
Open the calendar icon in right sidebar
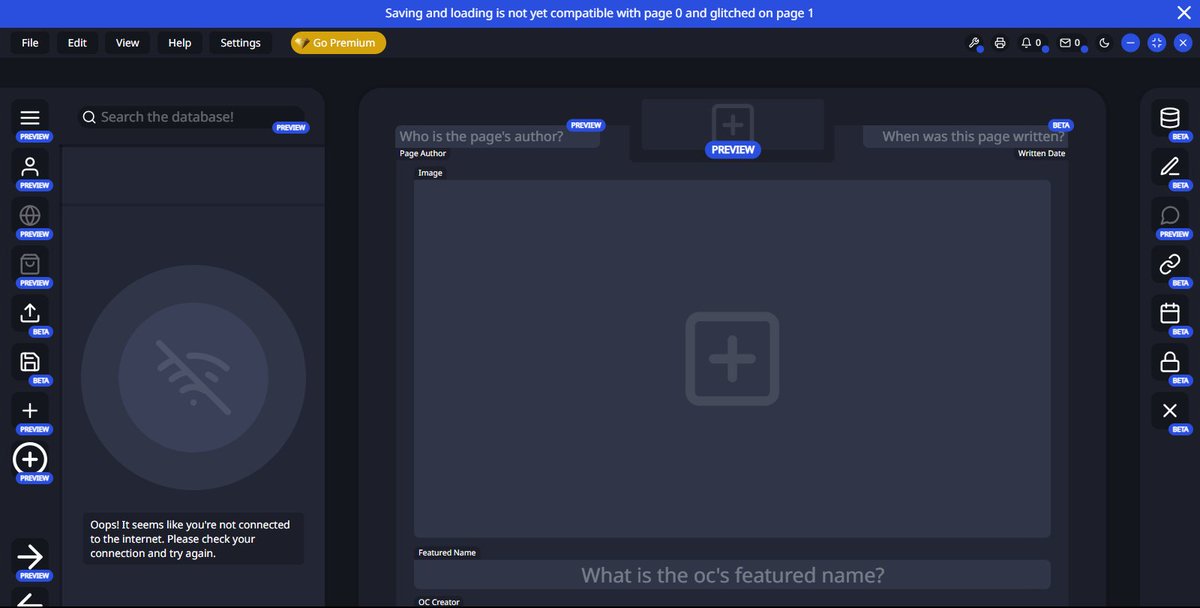click(x=1170, y=313)
